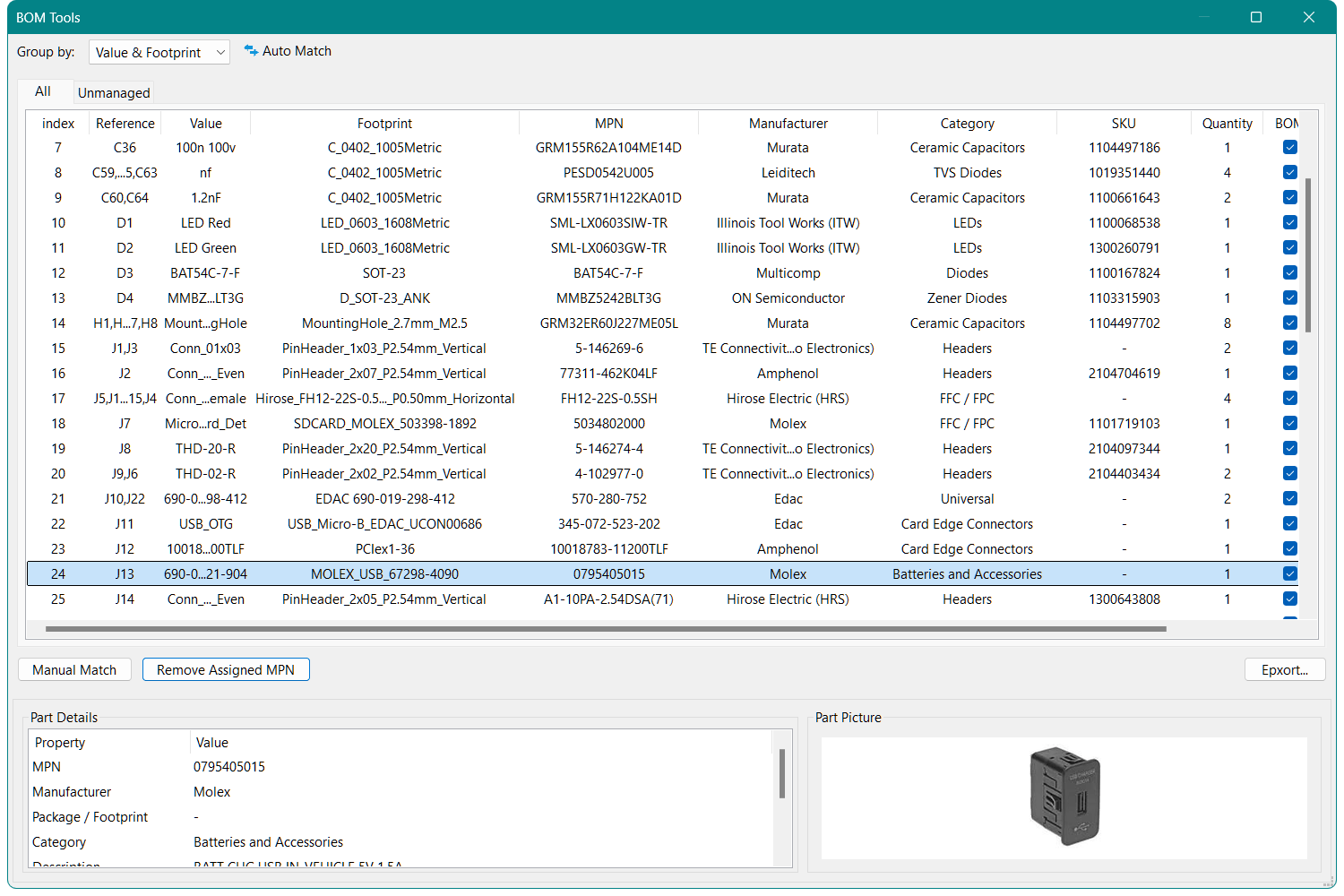Sort by the Manufacturer column header
The image size is (1344, 896).
(788, 124)
